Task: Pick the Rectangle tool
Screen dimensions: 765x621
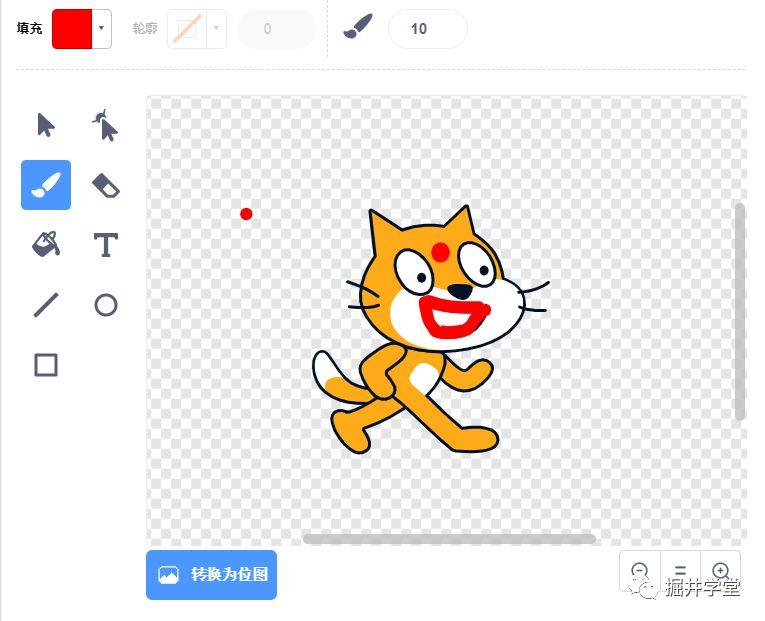Action: click(46, 365)
